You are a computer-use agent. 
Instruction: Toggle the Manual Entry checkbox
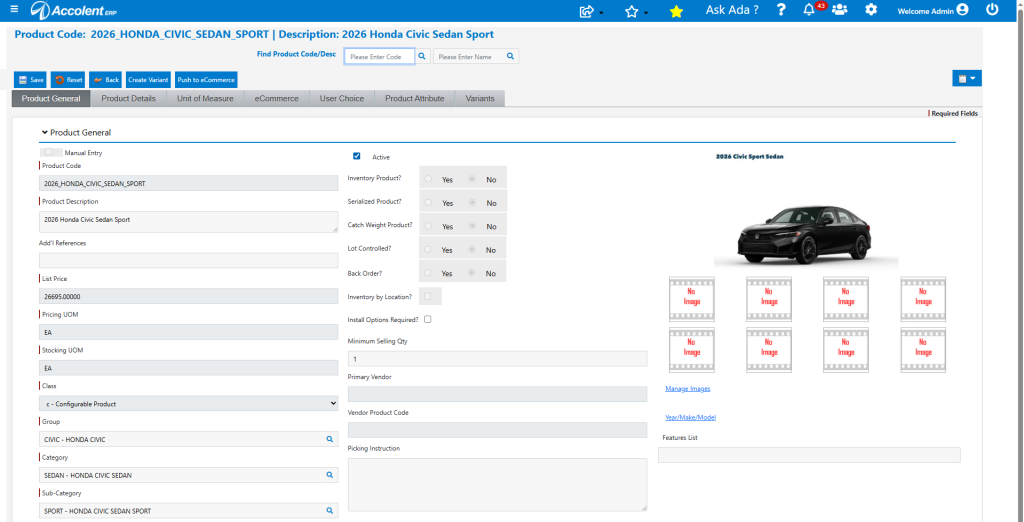click(x=49, y=152)
